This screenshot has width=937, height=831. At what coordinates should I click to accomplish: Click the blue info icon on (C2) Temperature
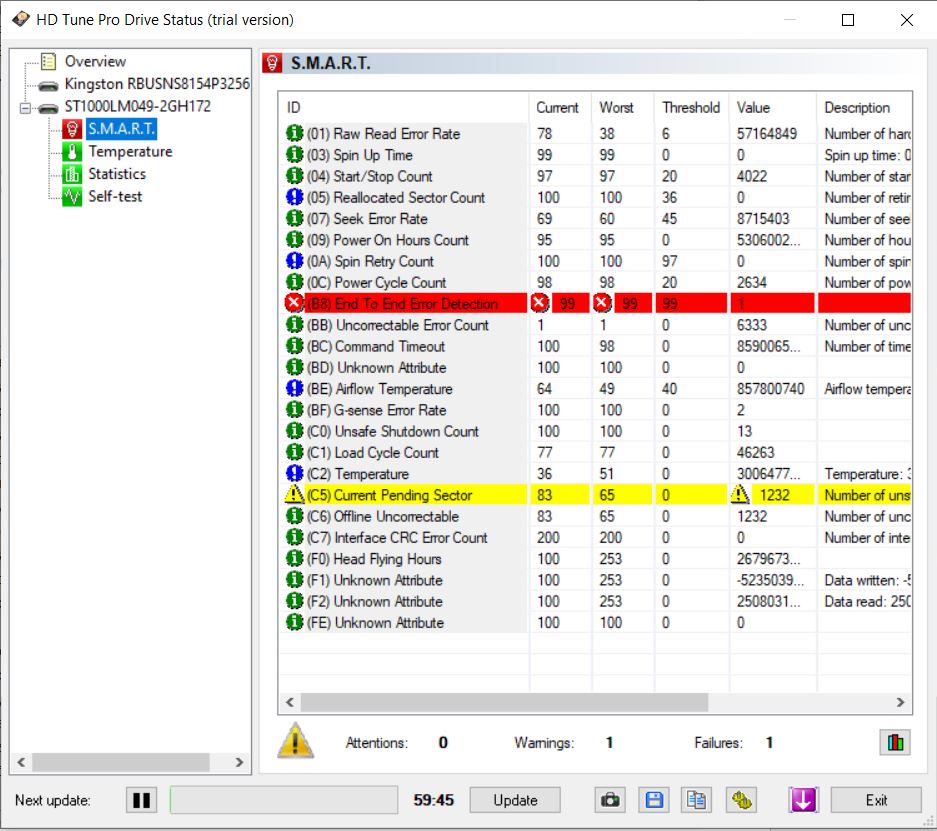[x=294, y=474]
